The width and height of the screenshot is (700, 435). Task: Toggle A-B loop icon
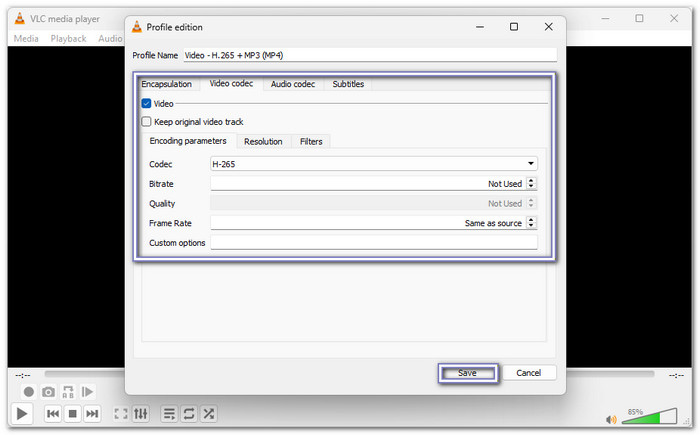[68, 392]
